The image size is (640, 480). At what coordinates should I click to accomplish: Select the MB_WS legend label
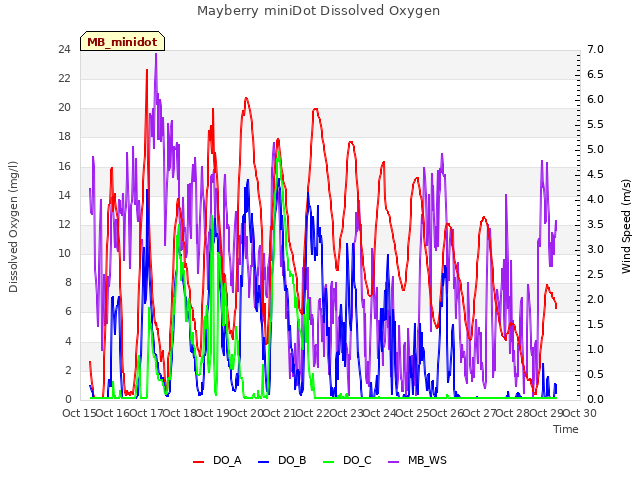[x=427, y=460]
